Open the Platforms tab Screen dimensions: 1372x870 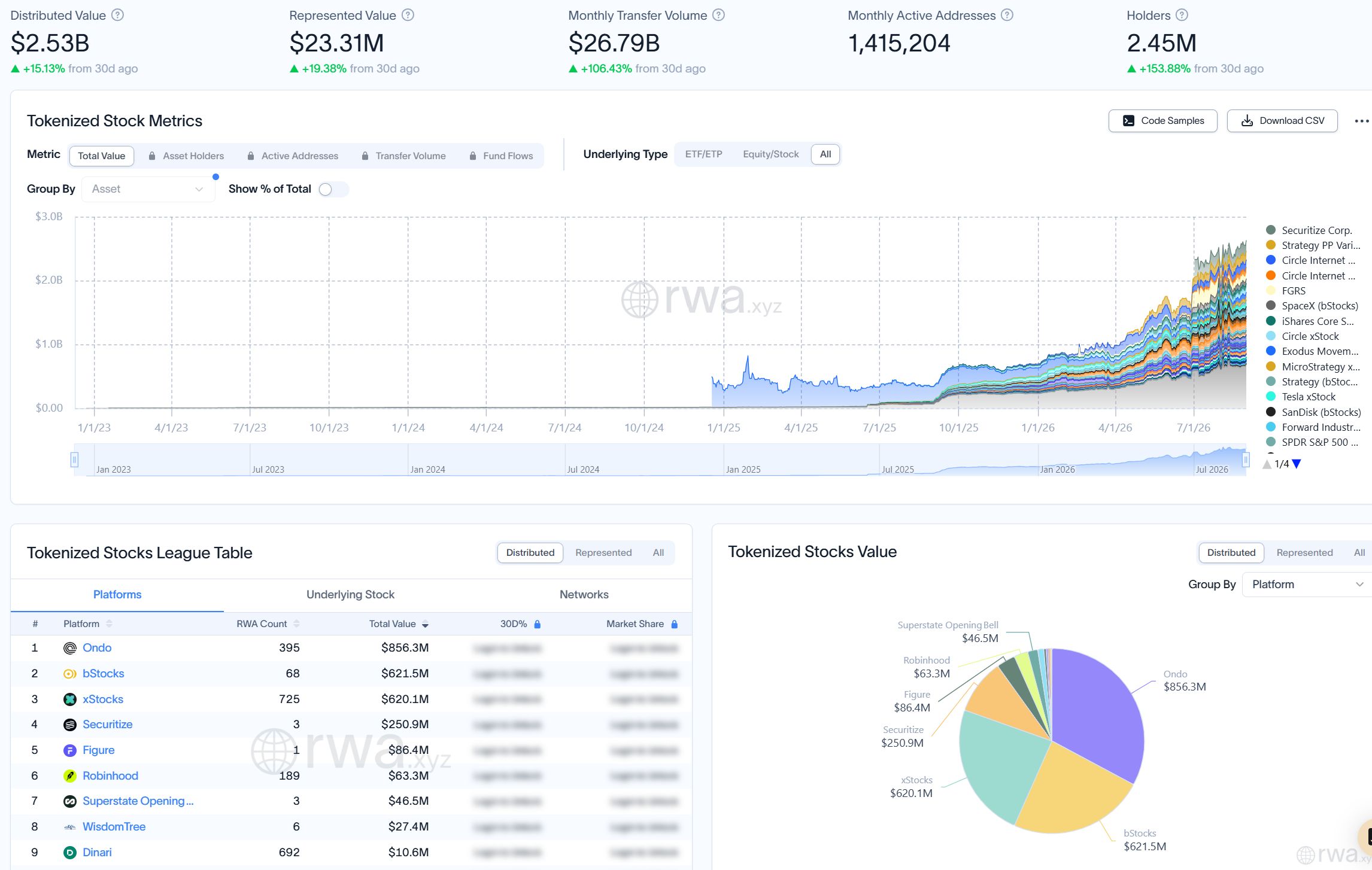(117, 595)
